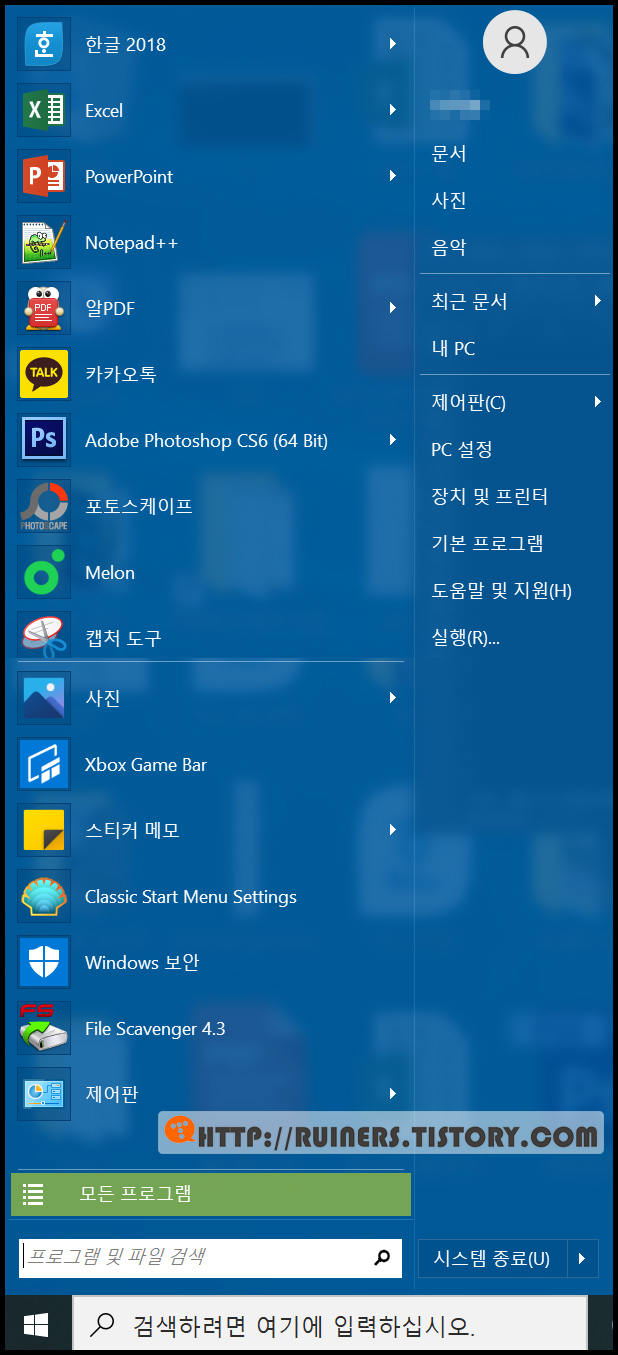Screen dimensions: 618x1355
Task: Click the 캡처 도구 label text
Action: click(123, 637)
